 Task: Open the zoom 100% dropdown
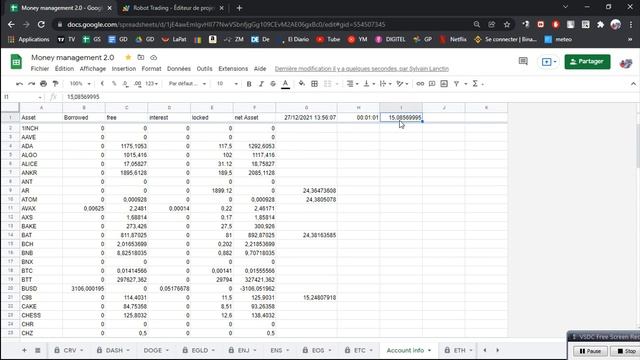pyautogui.click(x=80, y=84)
